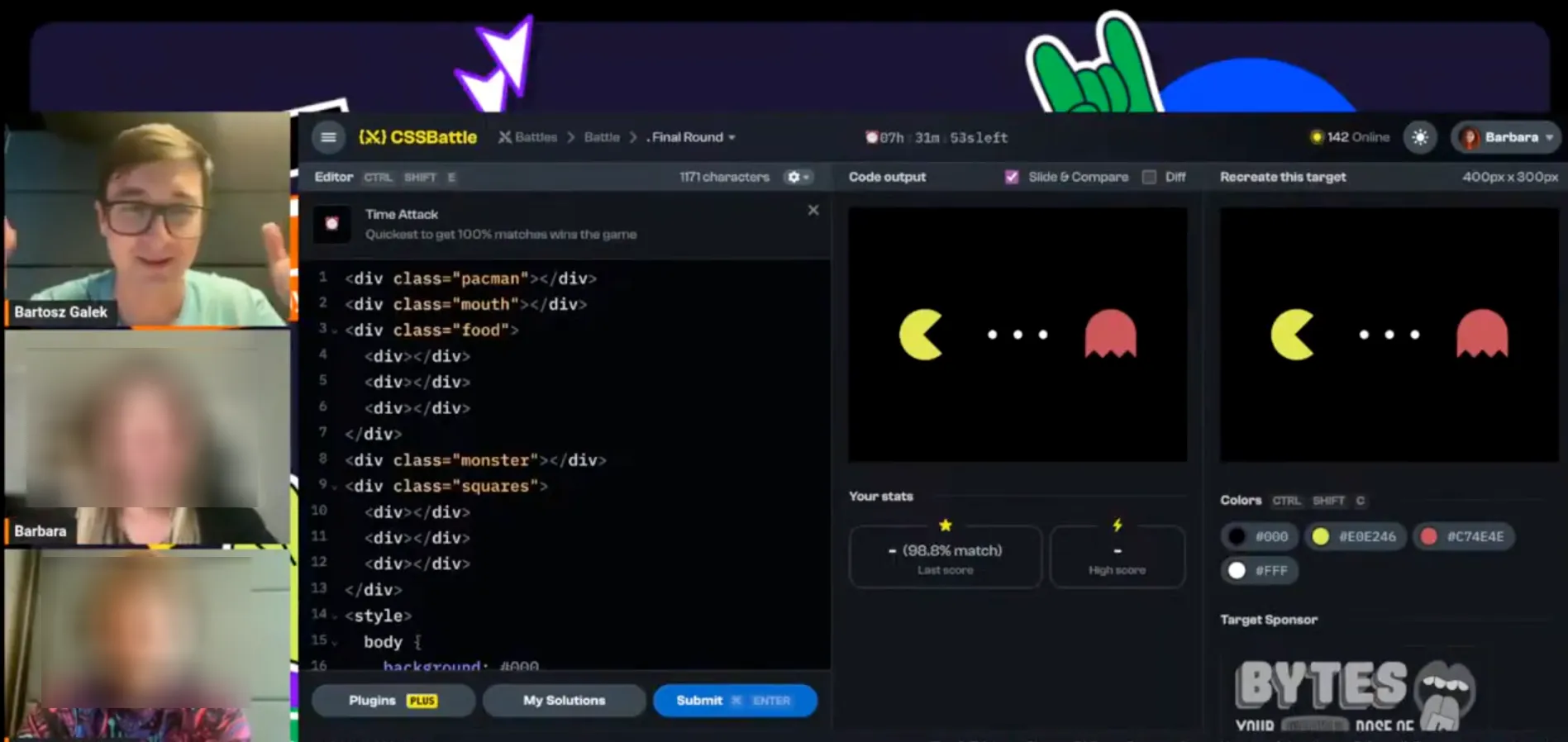
Task: Click the code output preview
Action: tap(1018, 334)
